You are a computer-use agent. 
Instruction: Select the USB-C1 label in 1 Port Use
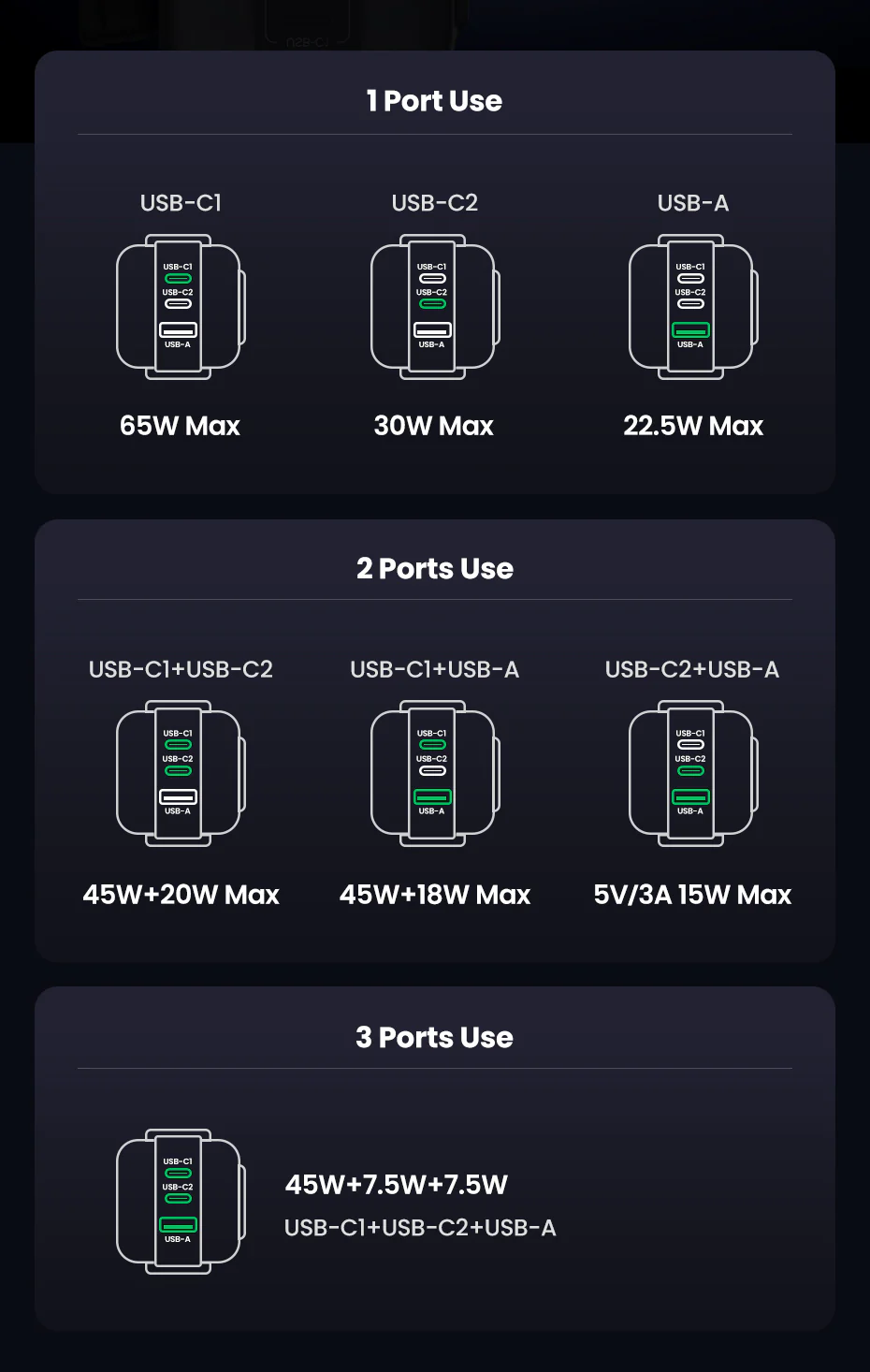(181, 203)
